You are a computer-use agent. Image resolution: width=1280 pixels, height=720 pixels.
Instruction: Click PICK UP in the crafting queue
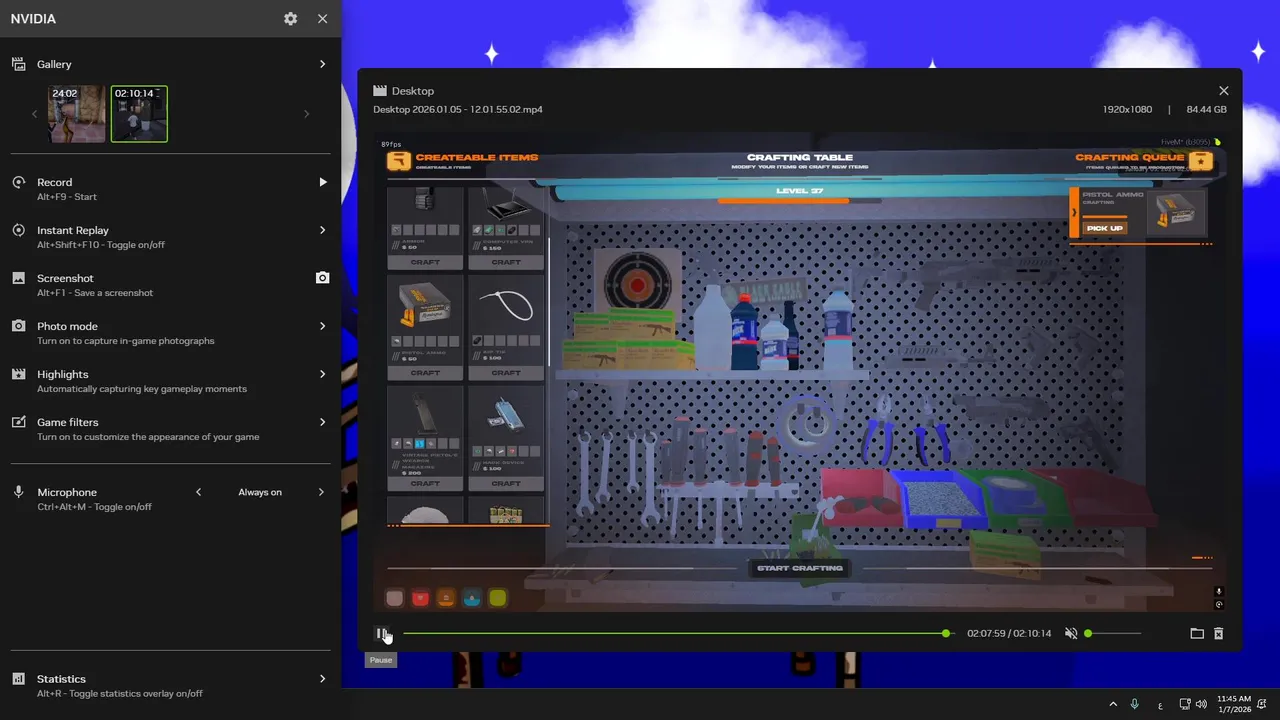click(x=1104, y=228)
